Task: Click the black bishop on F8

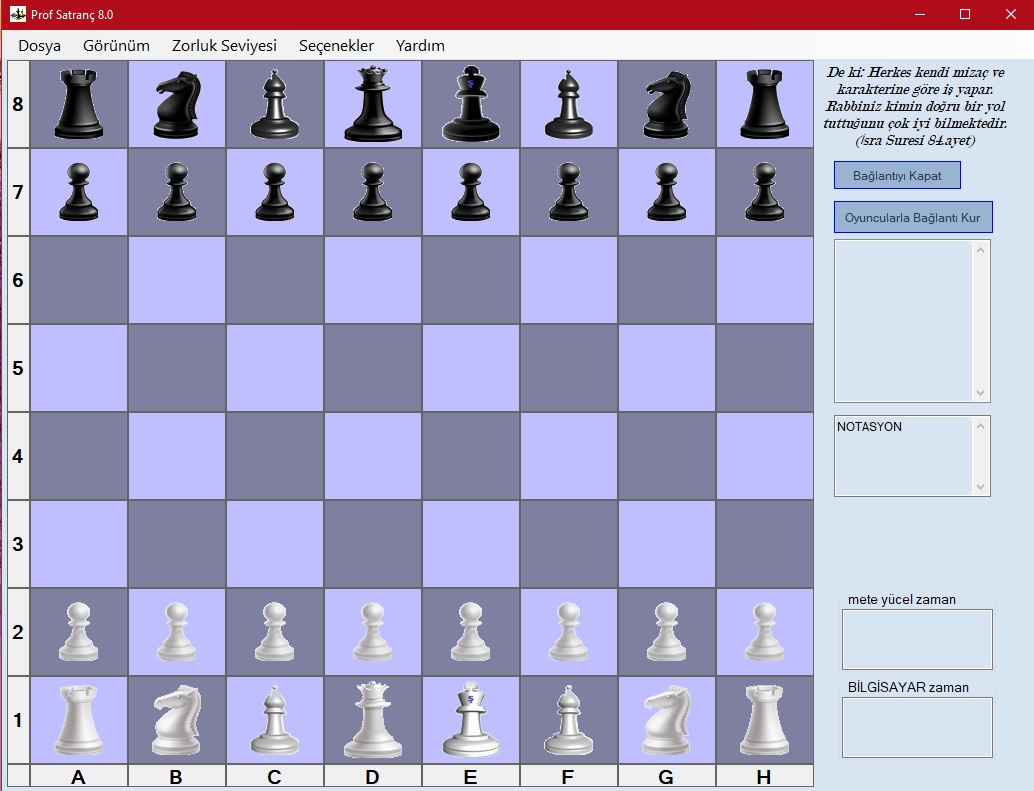Action: [x=569, y=104]
